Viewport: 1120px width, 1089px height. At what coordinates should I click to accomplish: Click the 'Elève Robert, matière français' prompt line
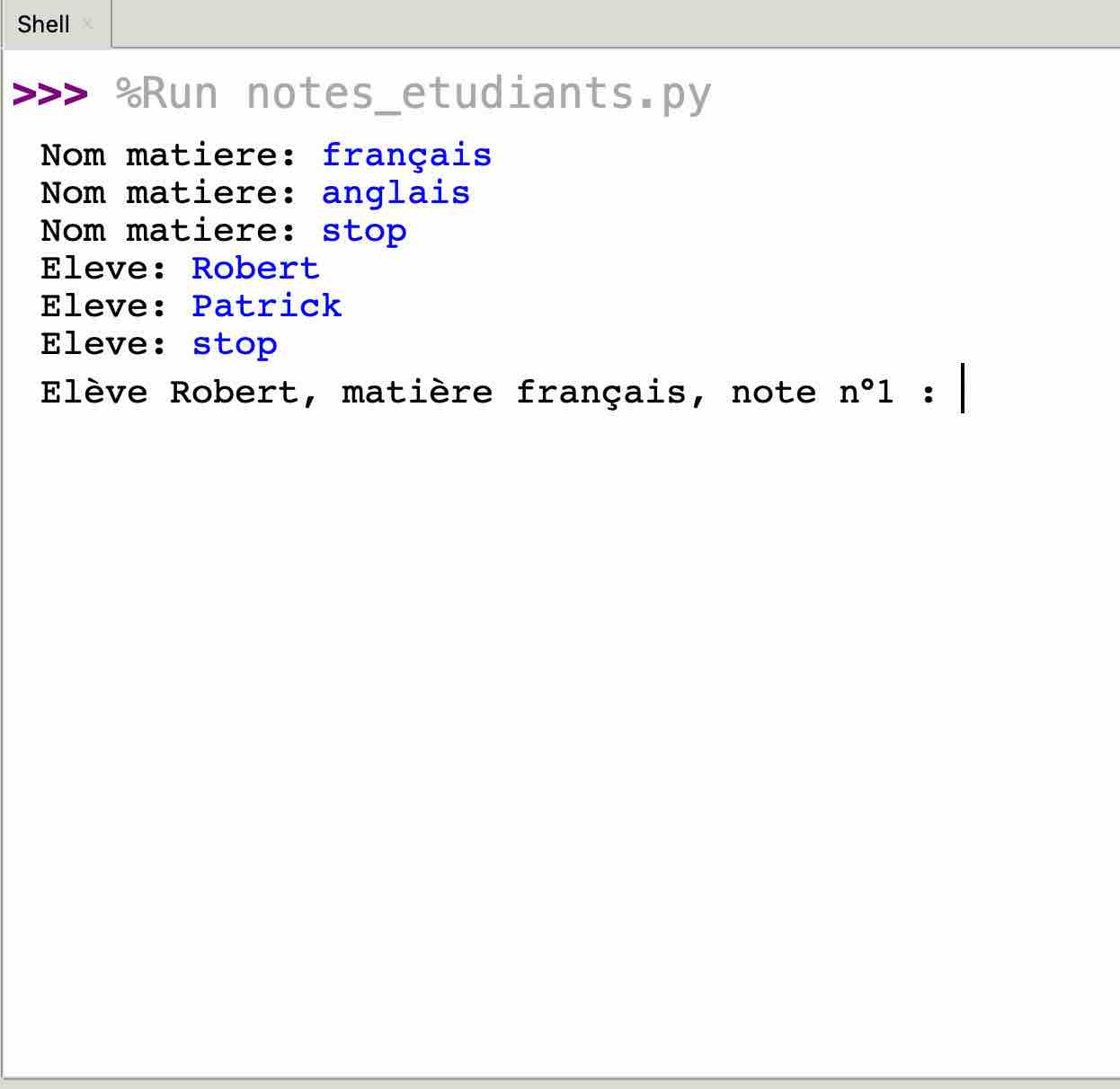click(x=488, y=393)
